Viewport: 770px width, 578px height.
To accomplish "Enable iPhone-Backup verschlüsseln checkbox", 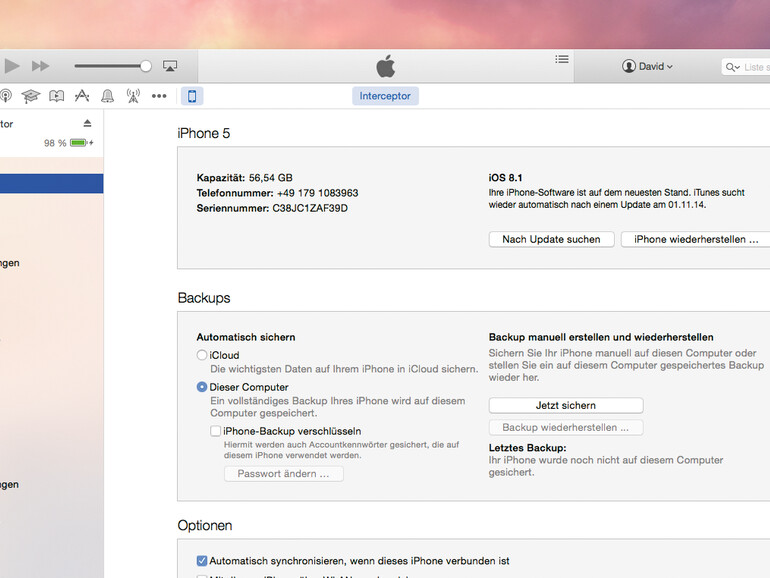I will pyautogui.click(x=215, y=431).
